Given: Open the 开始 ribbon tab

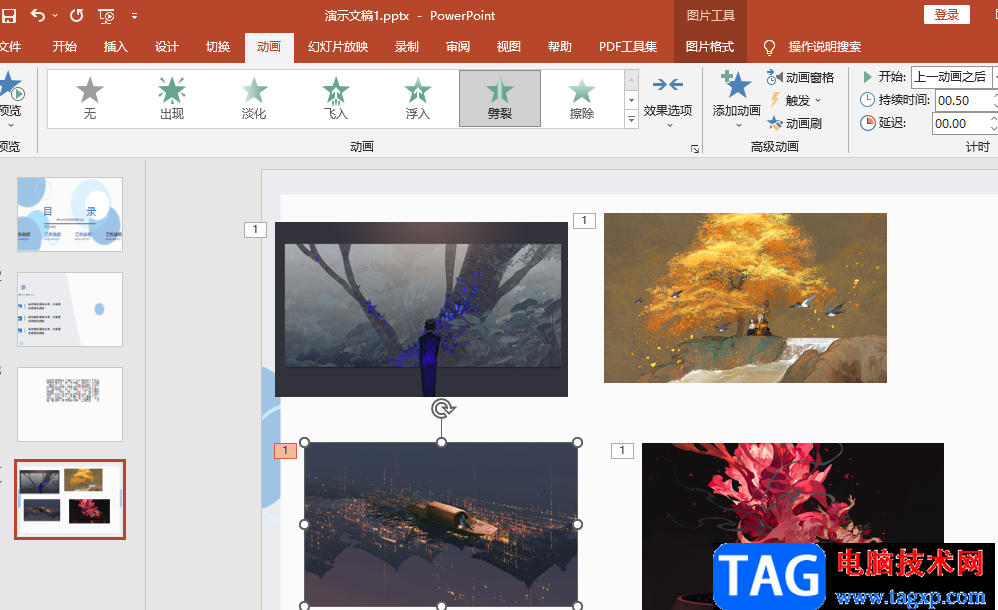Looking at the screenshot, I should point(64,46).
